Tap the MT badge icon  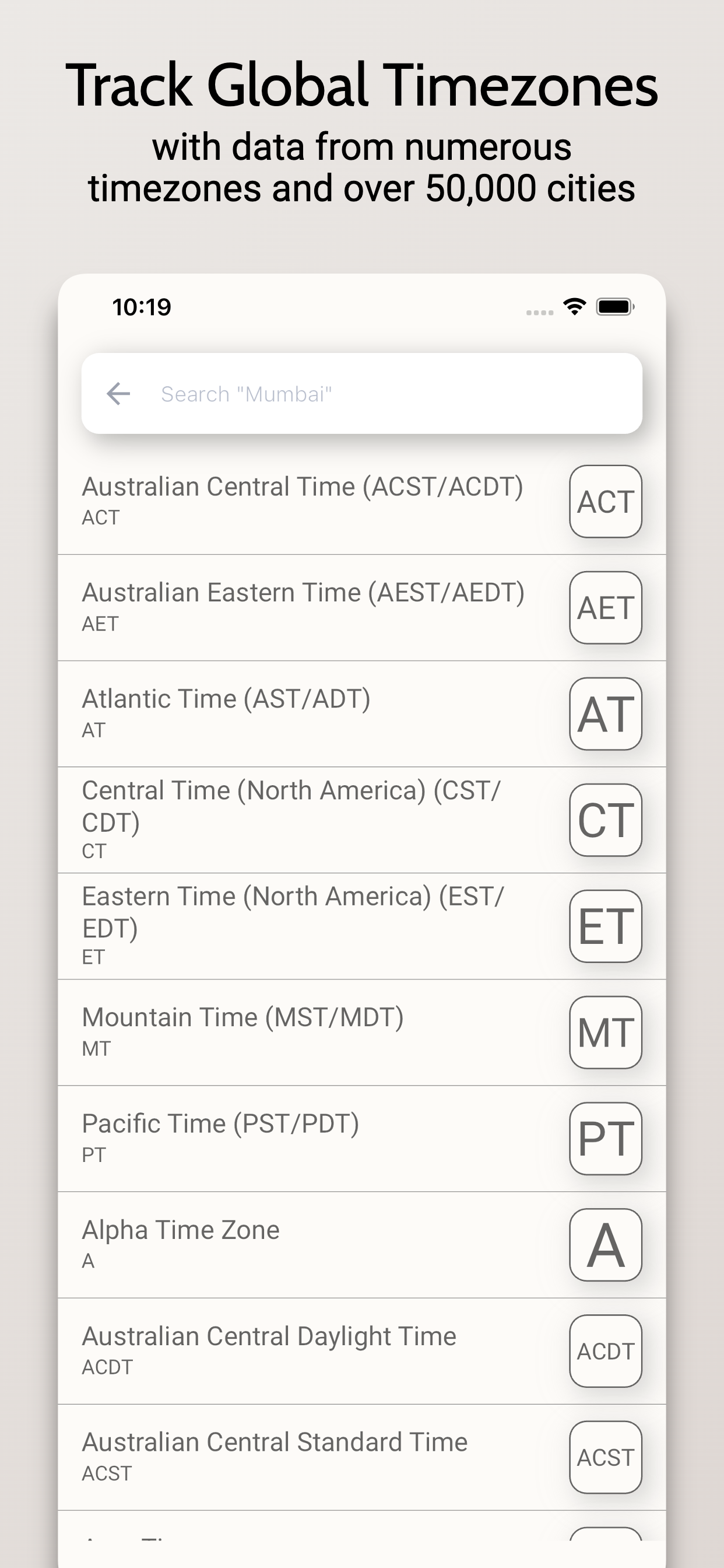pyautogui.click(x=605, y=1032)
